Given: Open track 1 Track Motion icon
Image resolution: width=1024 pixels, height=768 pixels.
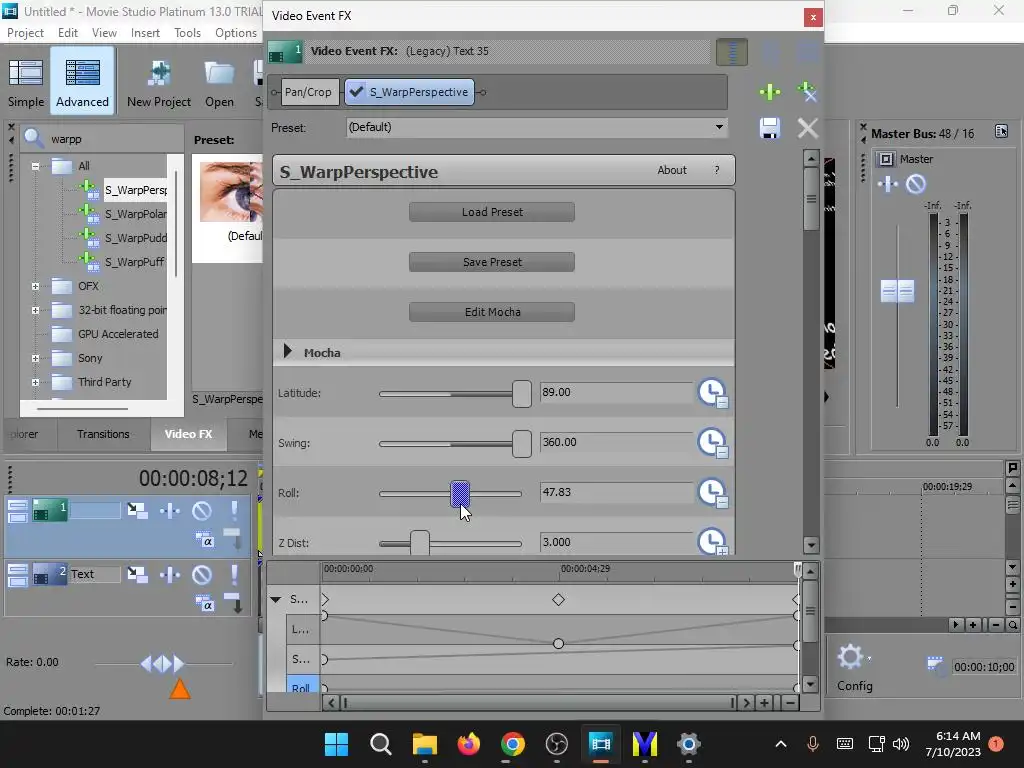Looking at the screenshot, I should point(137,510).
